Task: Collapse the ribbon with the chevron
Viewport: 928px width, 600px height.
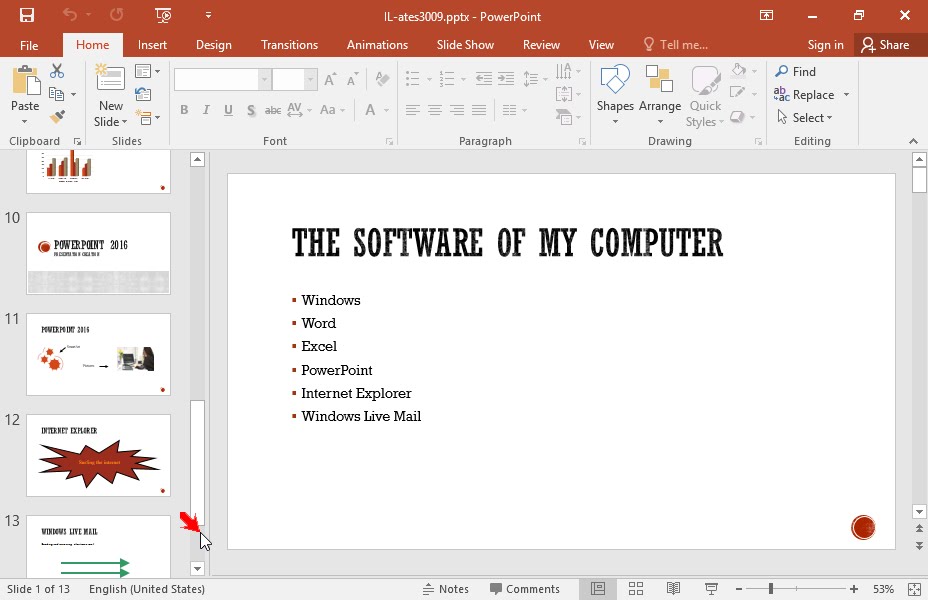Action: point(913,141)
